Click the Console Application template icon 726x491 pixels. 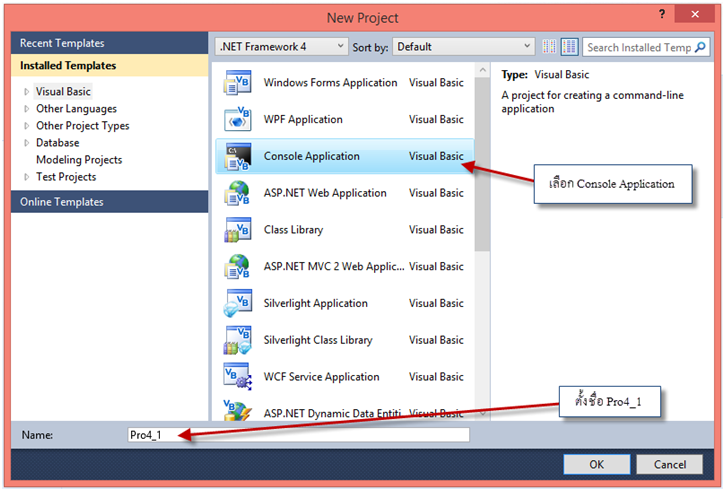point(238,156)
